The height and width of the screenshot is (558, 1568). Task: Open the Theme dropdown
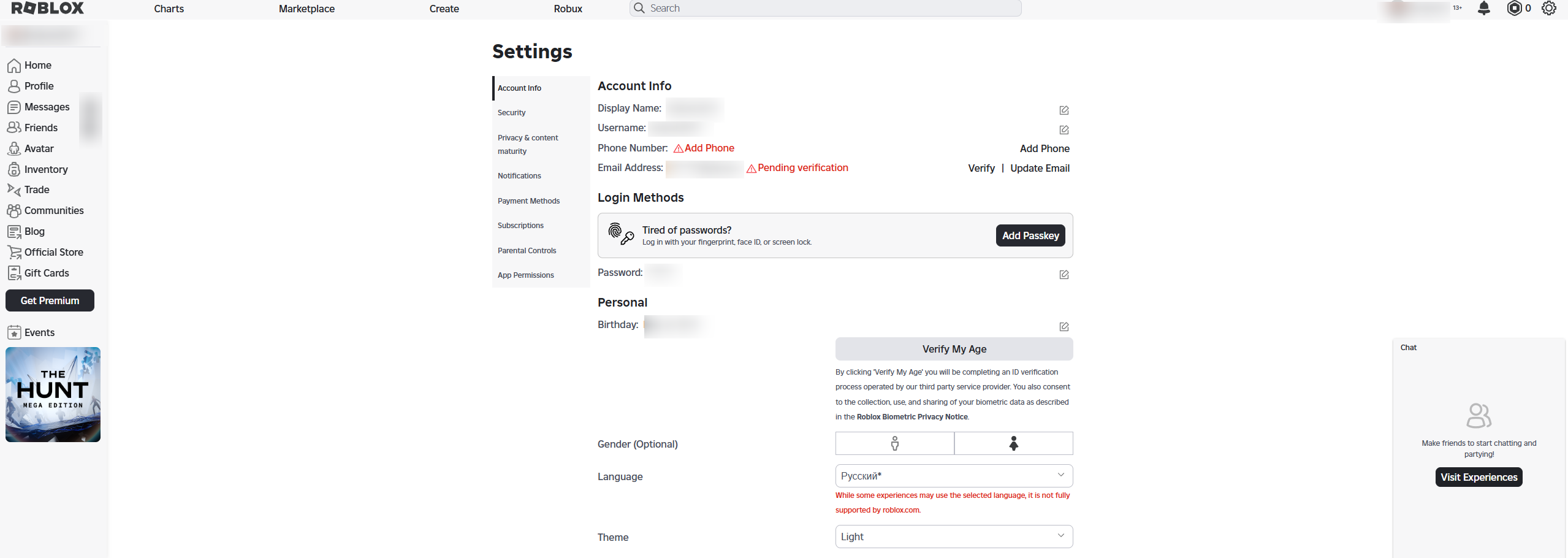[954, 537]
